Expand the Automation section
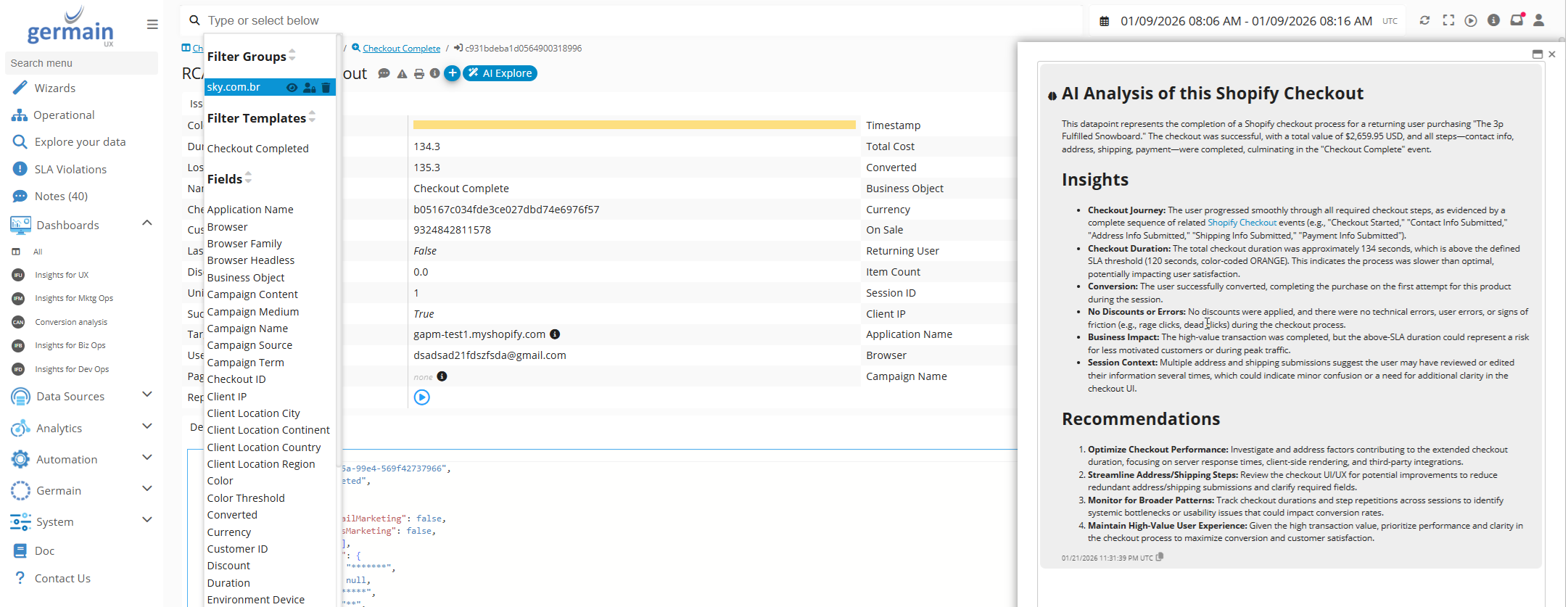Viewport: 1568px width, 607px height. click(x=147, y=458)
